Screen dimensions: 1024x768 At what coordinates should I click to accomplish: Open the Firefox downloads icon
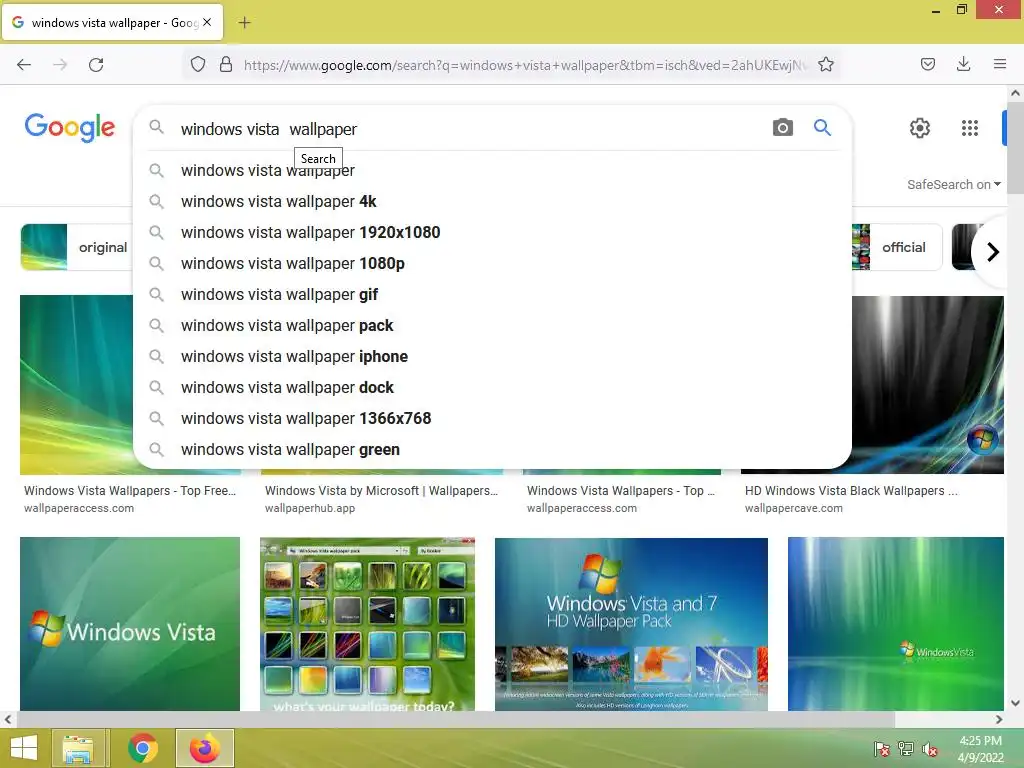(x=963, y=65)
